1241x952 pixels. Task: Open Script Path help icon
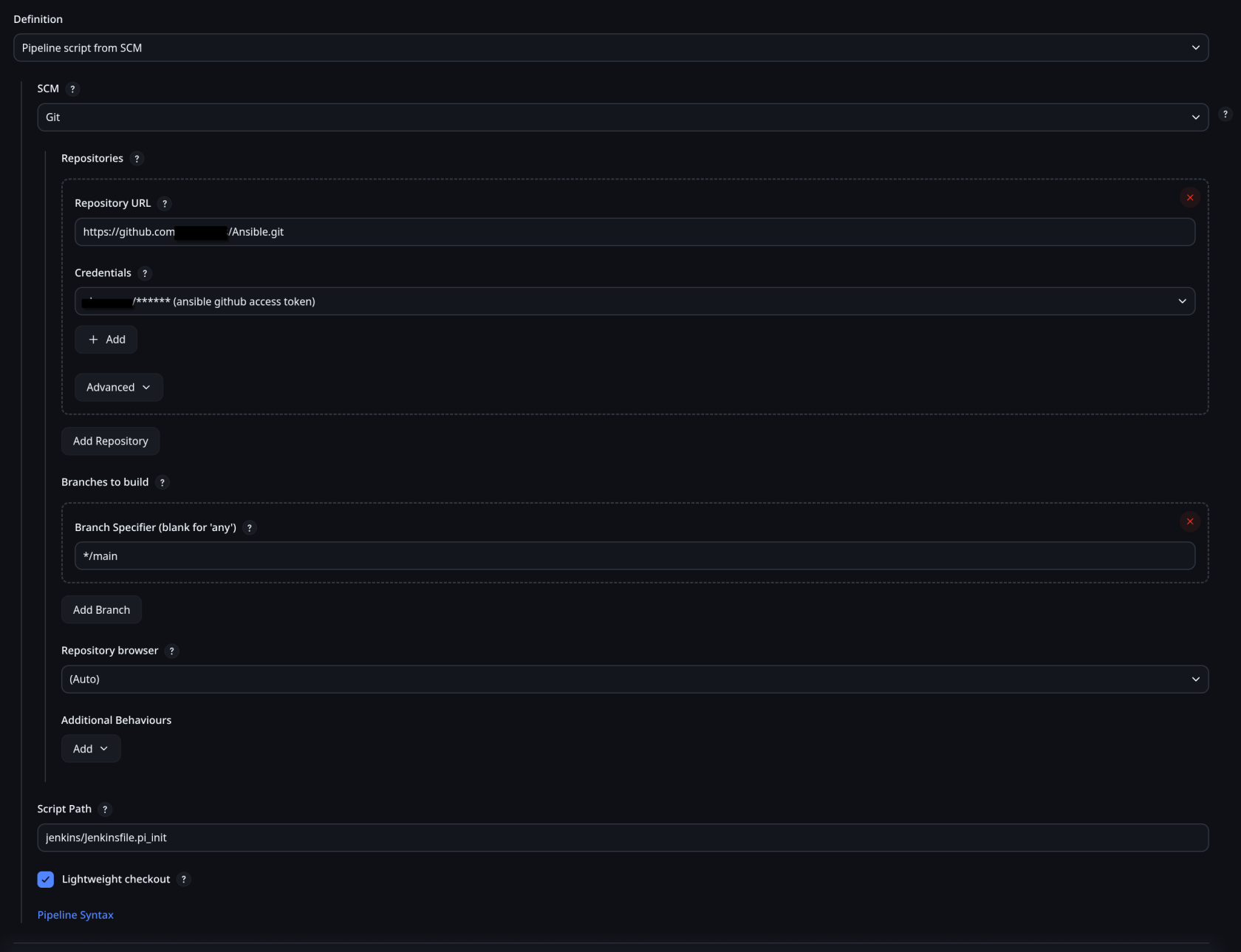pos(105,809)
